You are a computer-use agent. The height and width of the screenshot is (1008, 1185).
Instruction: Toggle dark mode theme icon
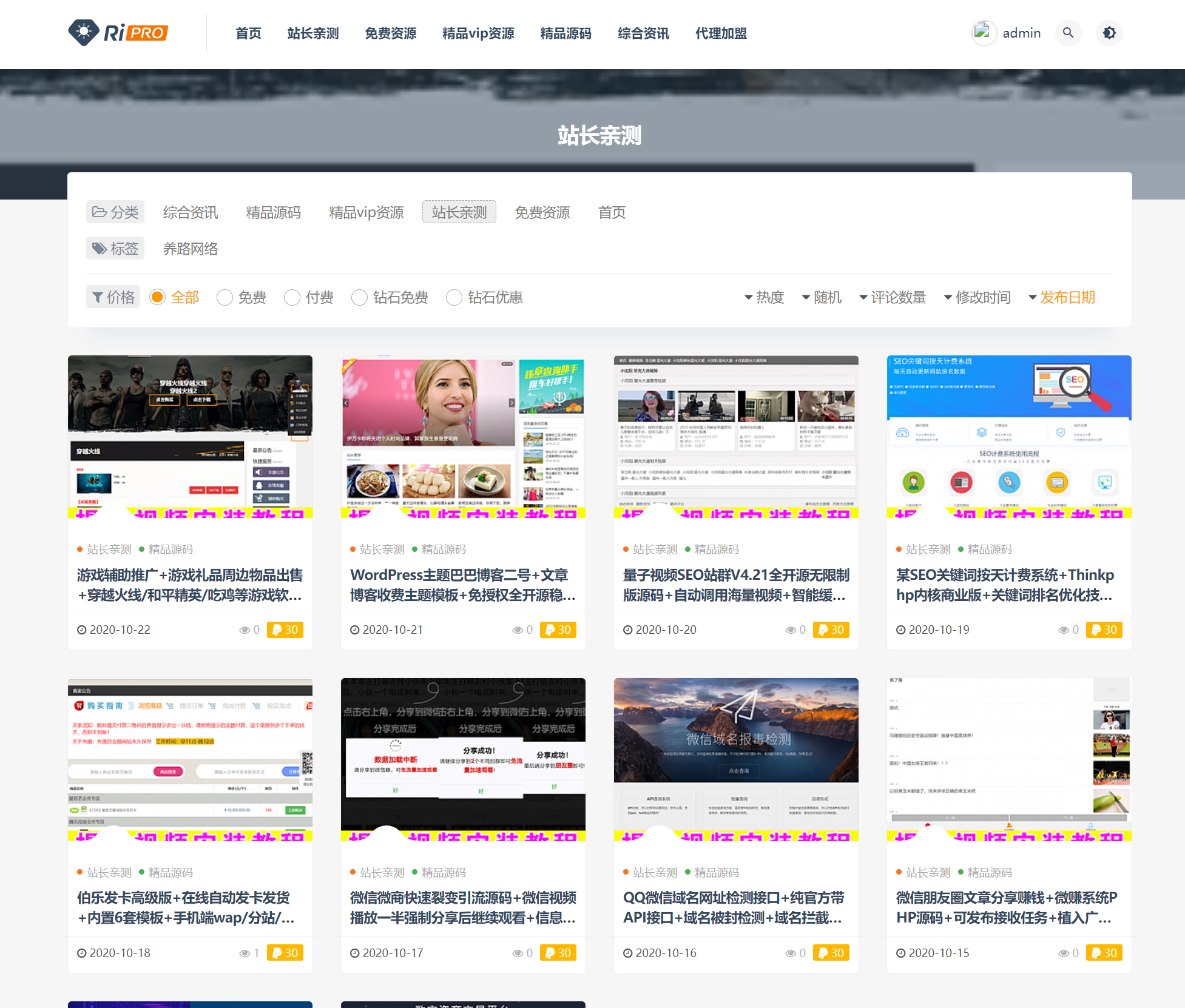(x=1109, y=33)
